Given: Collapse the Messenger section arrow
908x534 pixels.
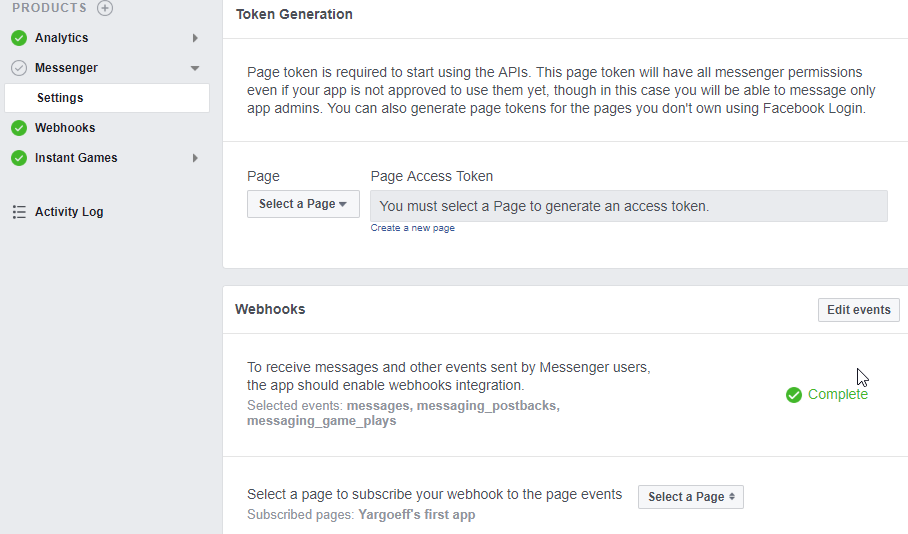Looking at the screenshot, I should click(195, 68).
